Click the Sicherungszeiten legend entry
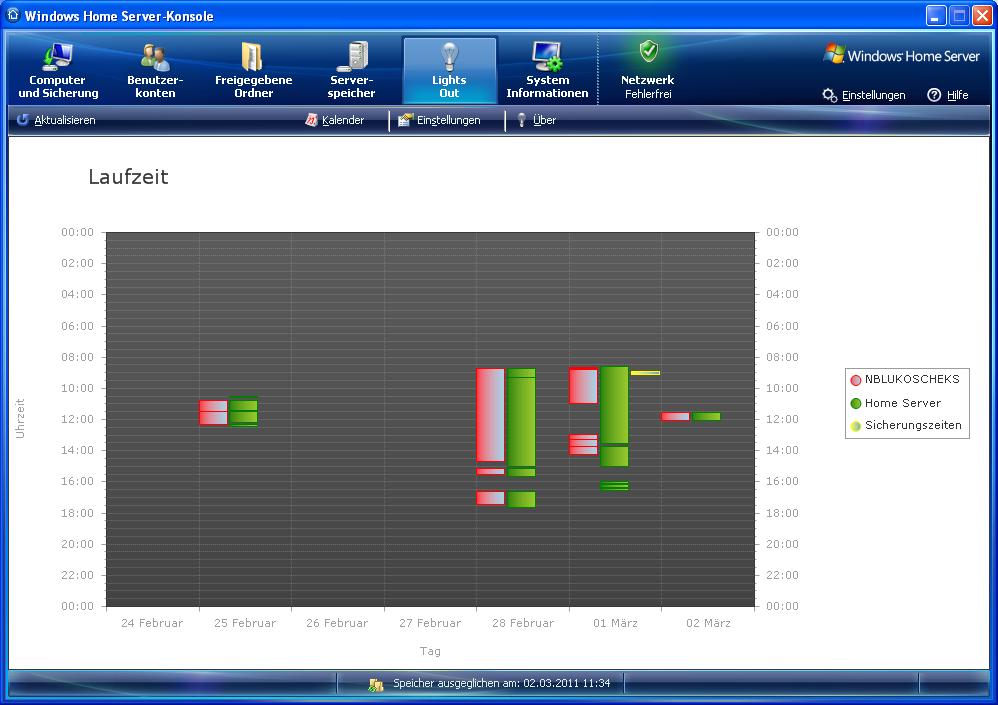 [906, 426]
